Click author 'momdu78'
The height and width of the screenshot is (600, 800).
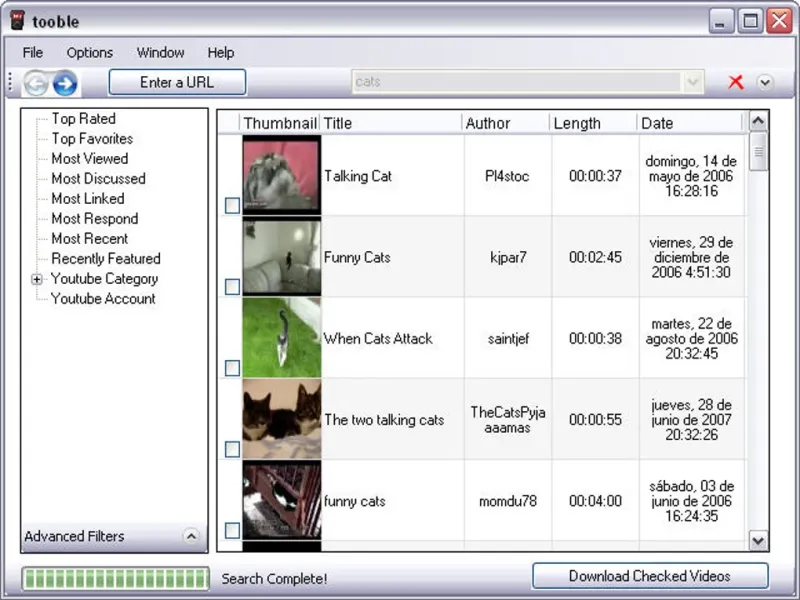508,501
